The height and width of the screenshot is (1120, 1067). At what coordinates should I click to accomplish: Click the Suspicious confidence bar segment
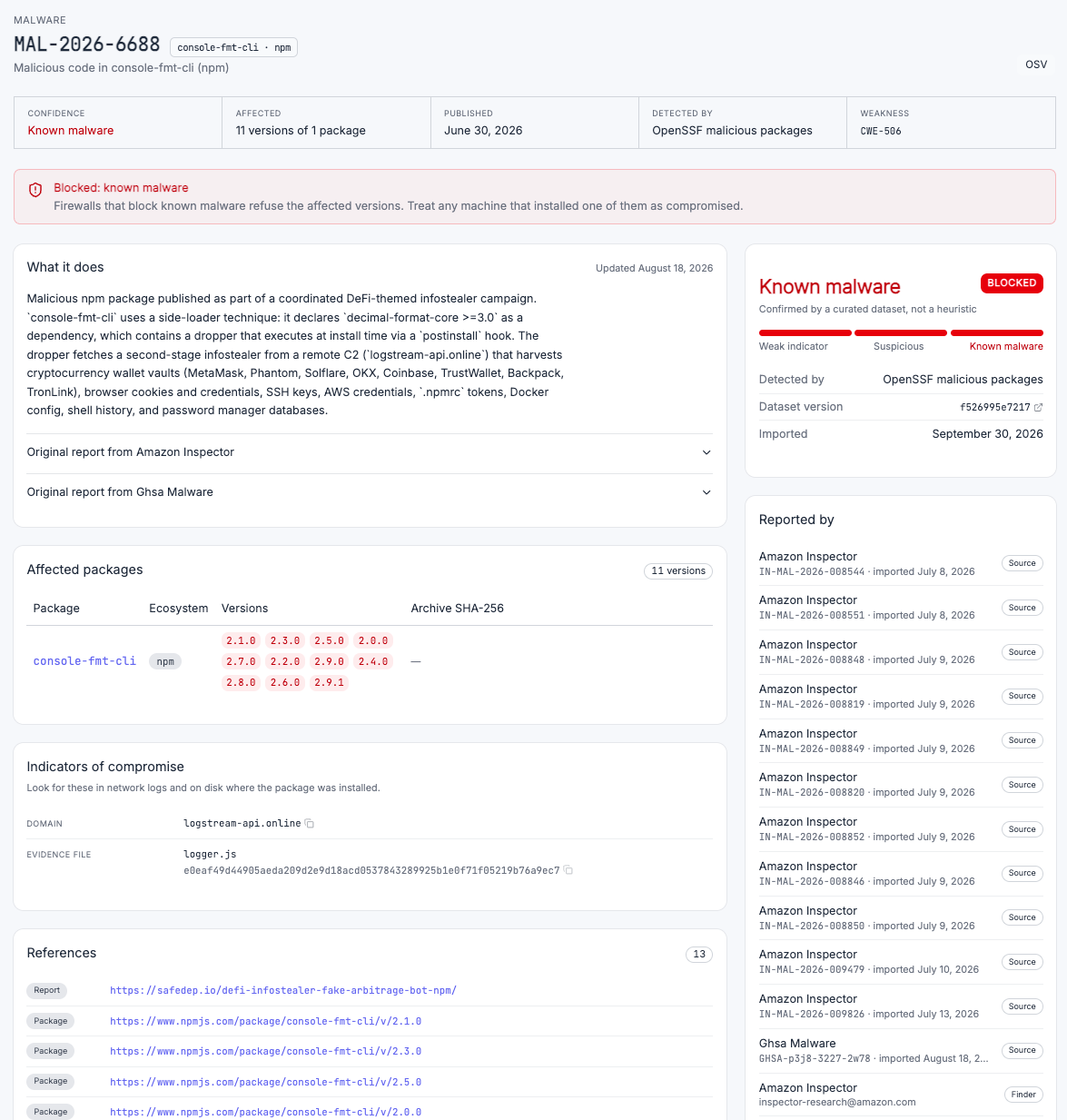pyautogui.click(x=901, y=332)
